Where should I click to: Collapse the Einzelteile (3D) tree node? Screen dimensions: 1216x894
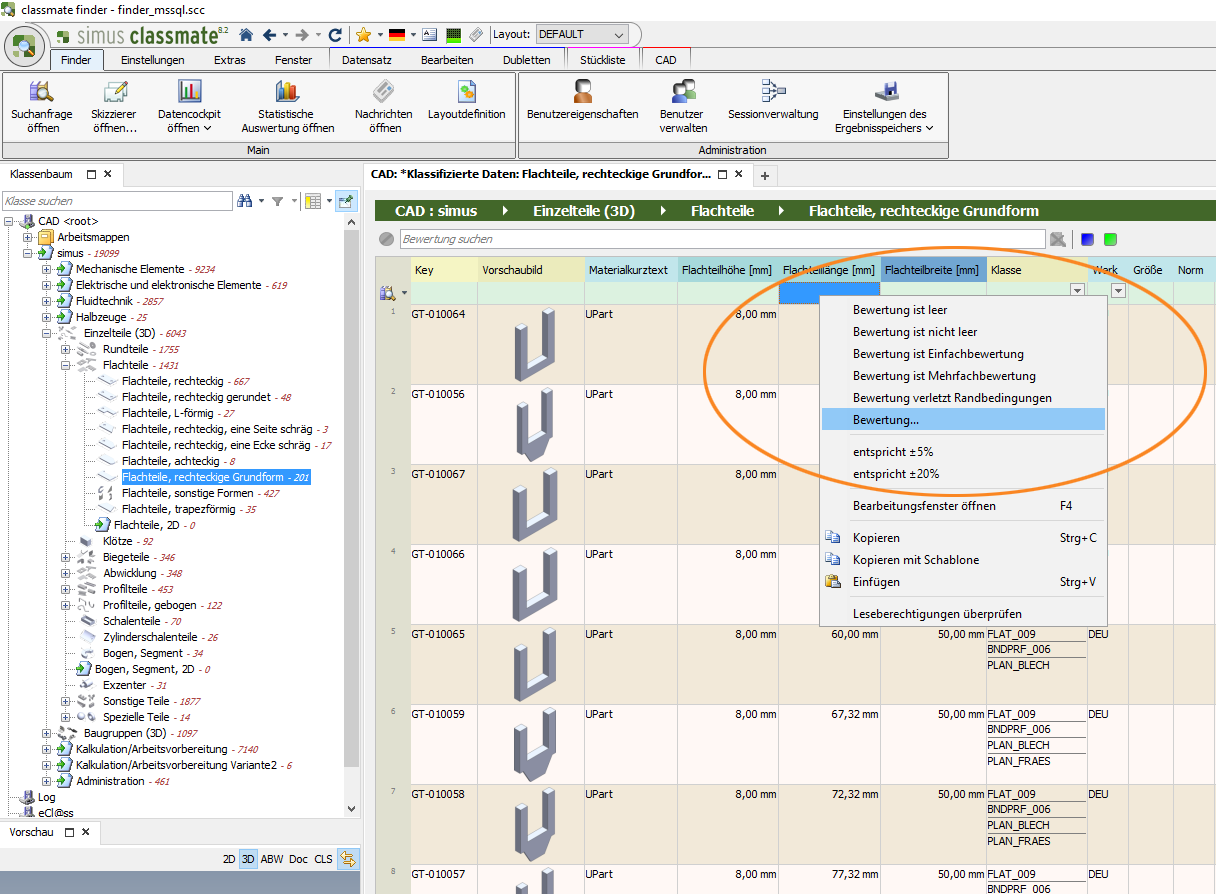(x=47, y=333)
